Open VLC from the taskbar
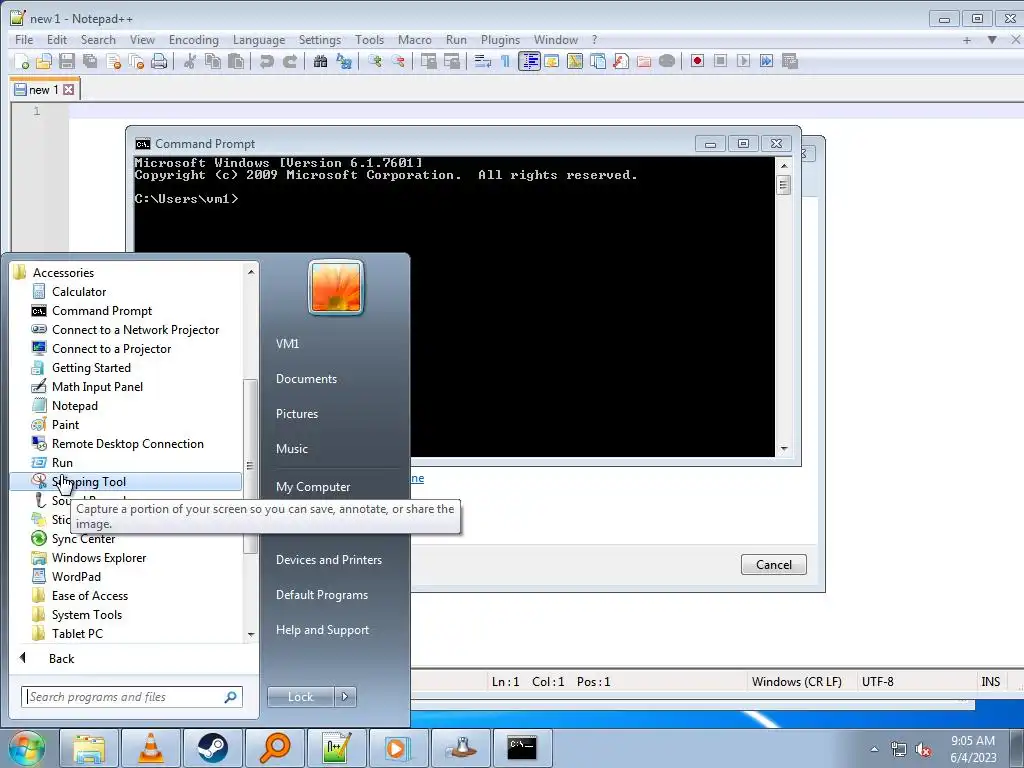This screenshot has width=1024, height=768. pyautogui.click(x=151, y=748)
